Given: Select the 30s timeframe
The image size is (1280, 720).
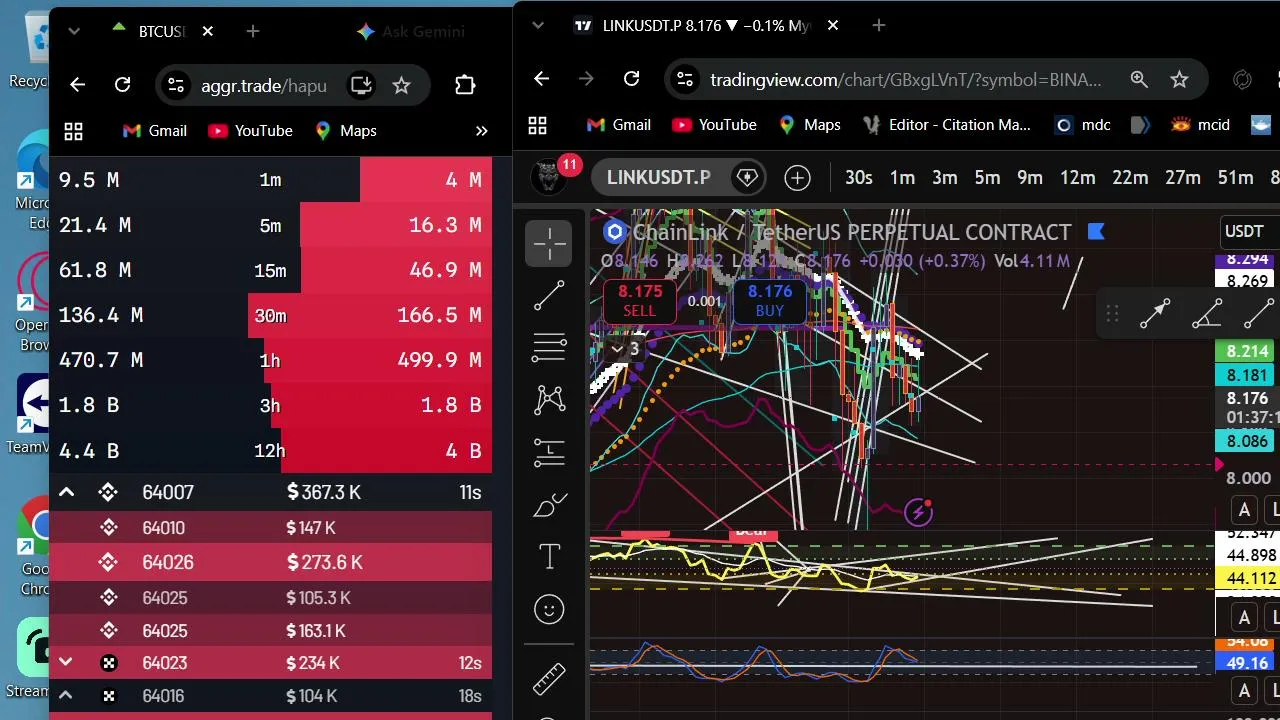Looking at the screenshot, I should tap(858, 178).
